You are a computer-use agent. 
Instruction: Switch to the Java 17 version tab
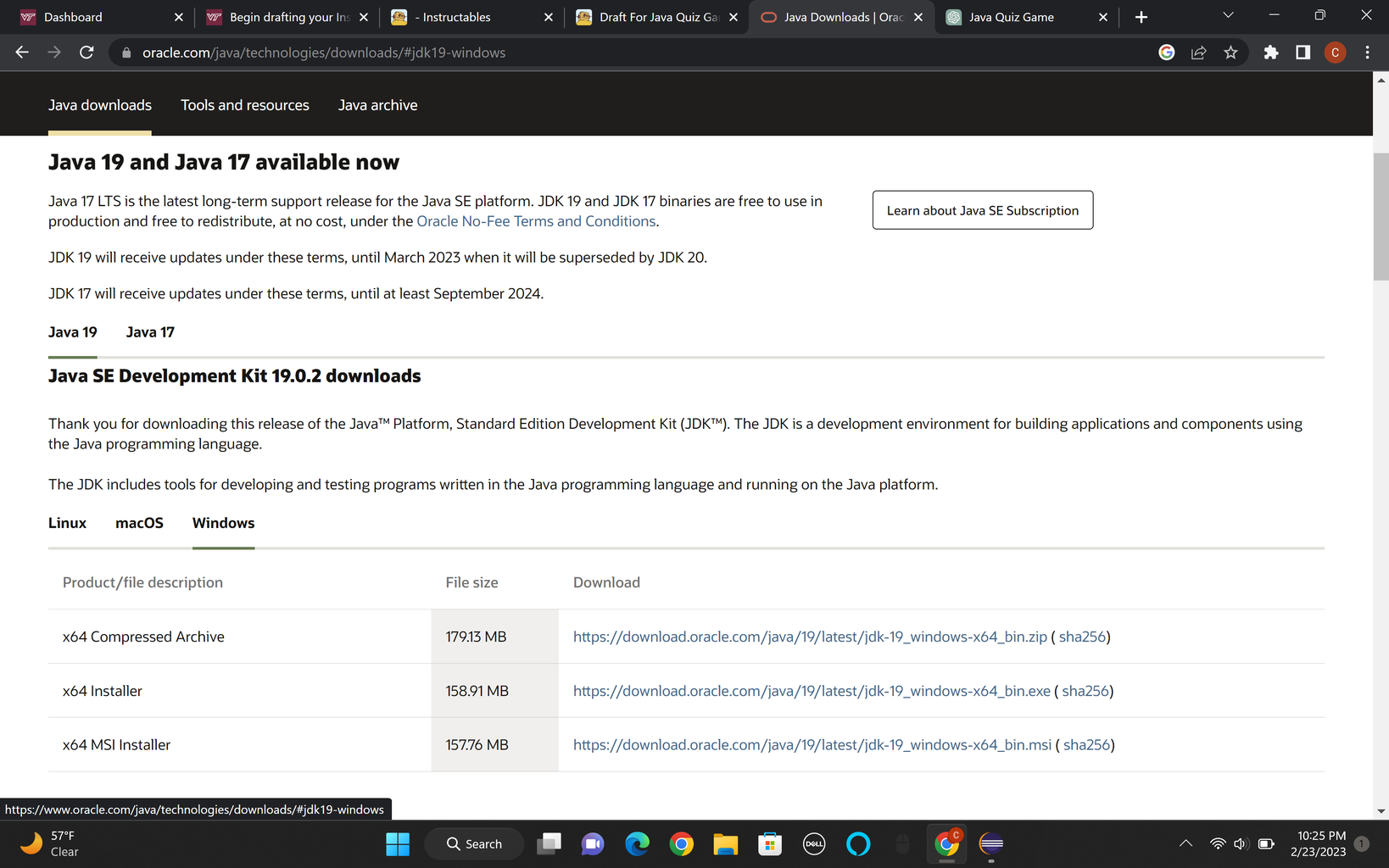150,332
